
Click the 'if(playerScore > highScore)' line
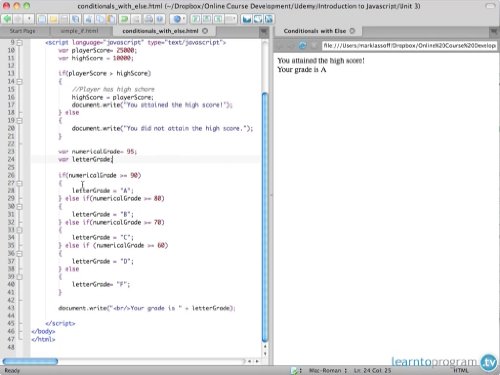[x=105, y=73]
